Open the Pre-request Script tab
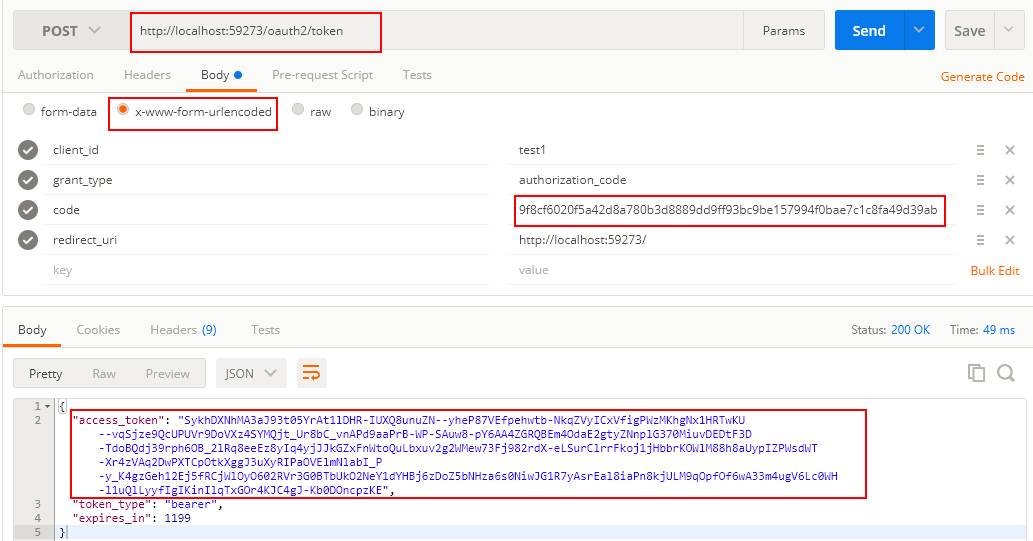Image resolution: width=1033 pixels, height=541 pixels. click(322, 74)
